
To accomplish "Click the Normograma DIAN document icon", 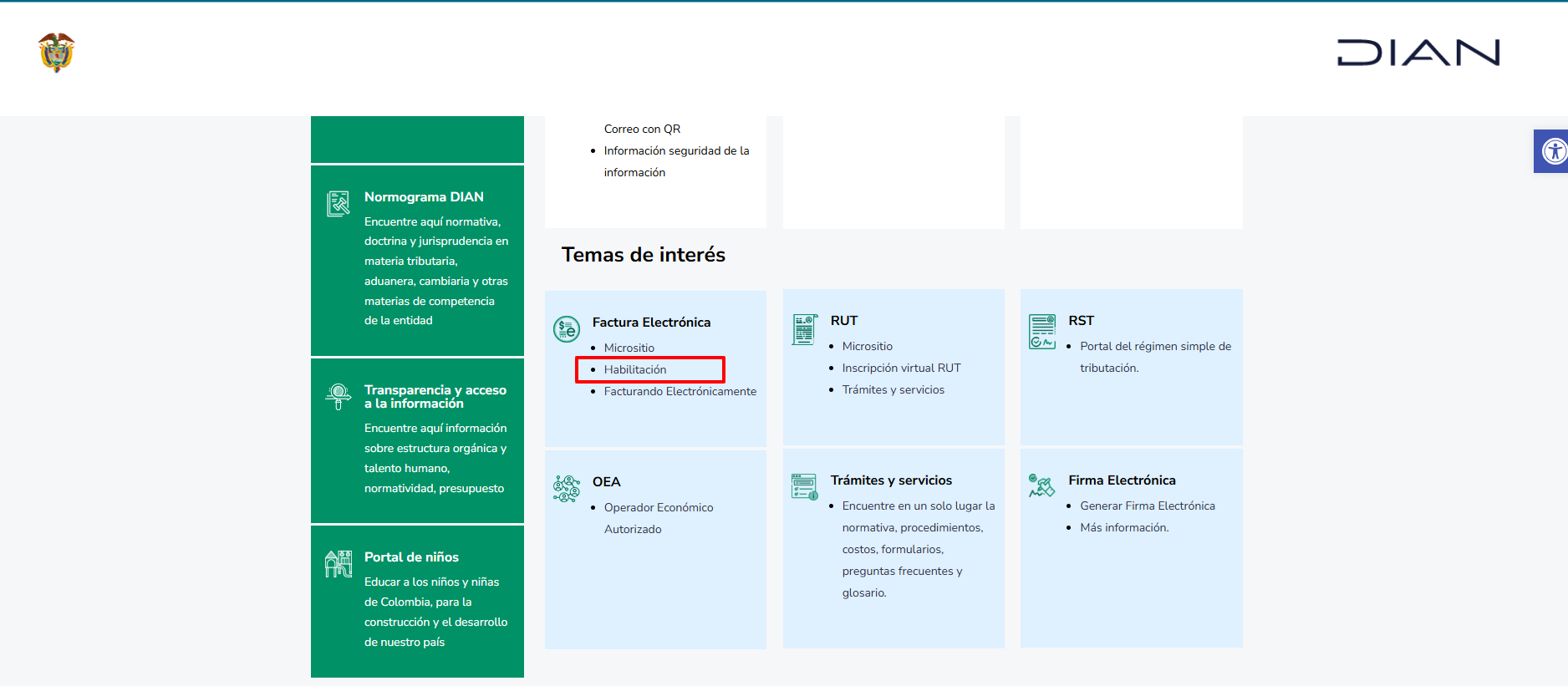I will click(x=338, y=203).
